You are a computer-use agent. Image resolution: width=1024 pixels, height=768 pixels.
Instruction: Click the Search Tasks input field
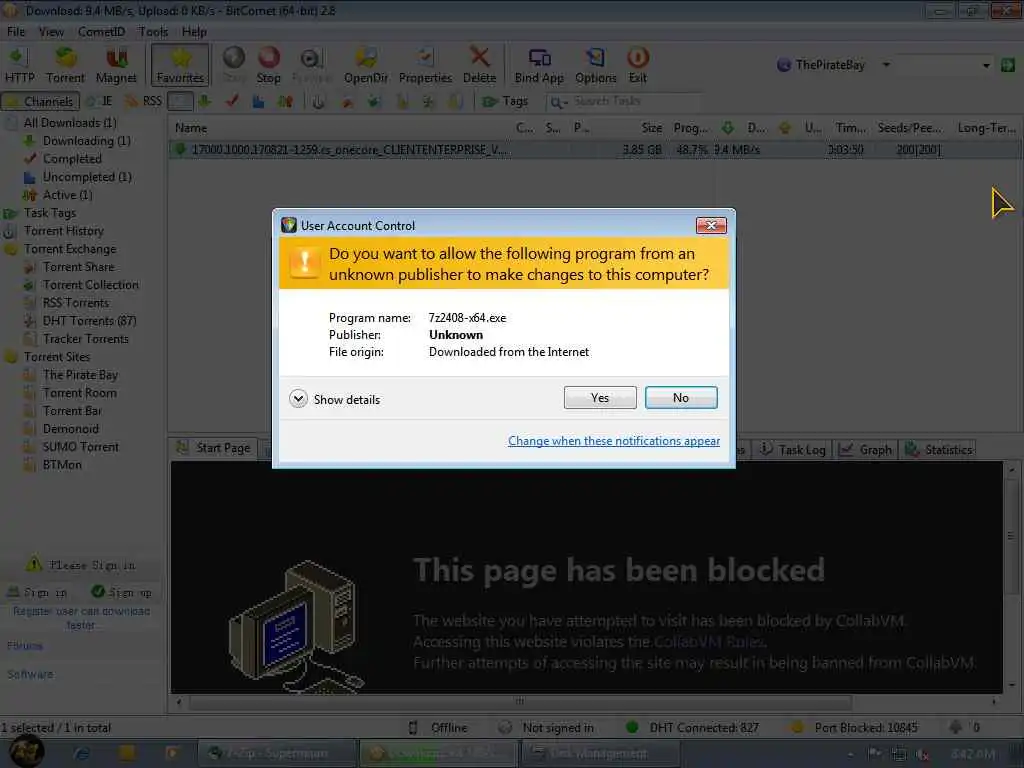(x=637, y=101)
